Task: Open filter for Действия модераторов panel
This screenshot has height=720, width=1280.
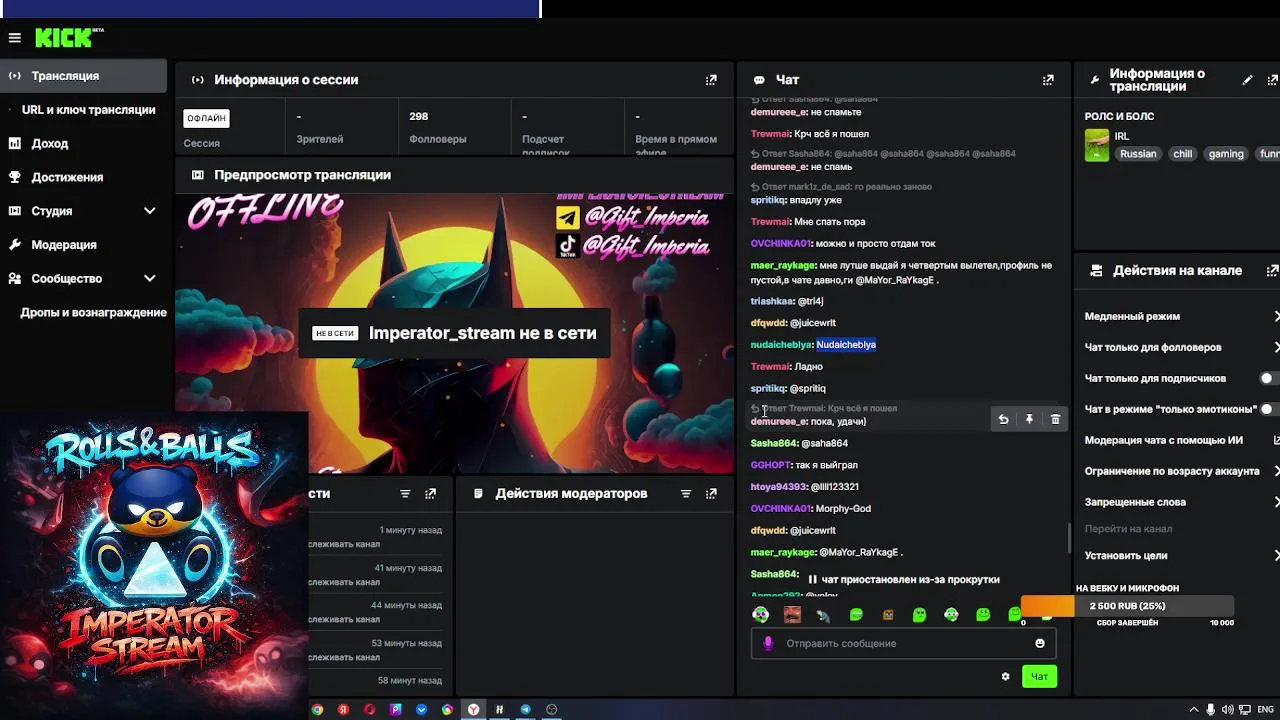Action: [686, 494]
